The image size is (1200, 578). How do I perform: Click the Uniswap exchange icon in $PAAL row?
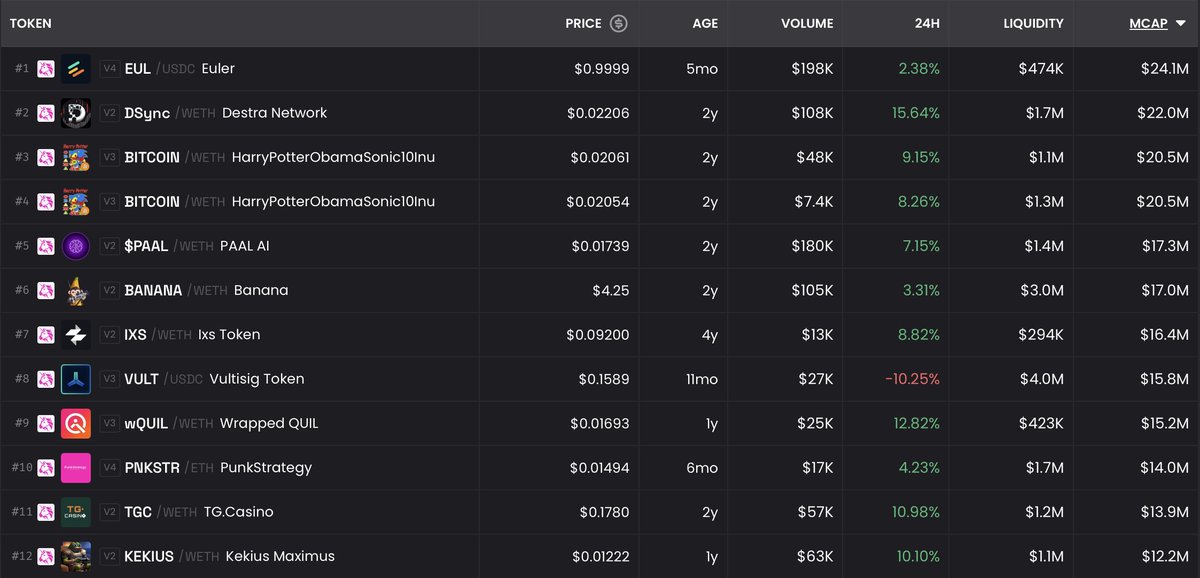(46, 246)
